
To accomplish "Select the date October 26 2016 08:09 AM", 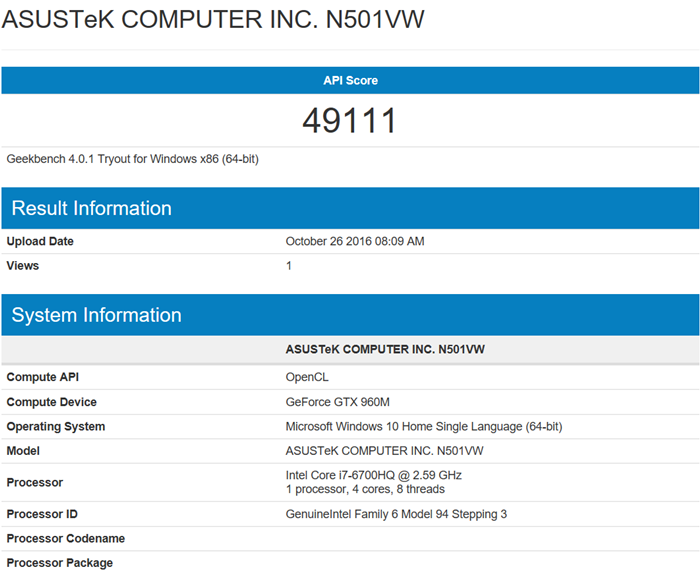I will (x=355, y=241).
